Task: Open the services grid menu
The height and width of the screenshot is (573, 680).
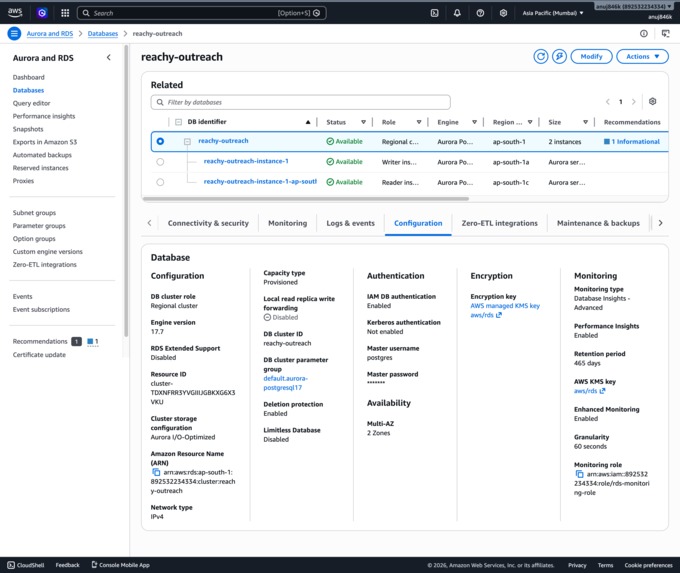Action: coord(65,13)
